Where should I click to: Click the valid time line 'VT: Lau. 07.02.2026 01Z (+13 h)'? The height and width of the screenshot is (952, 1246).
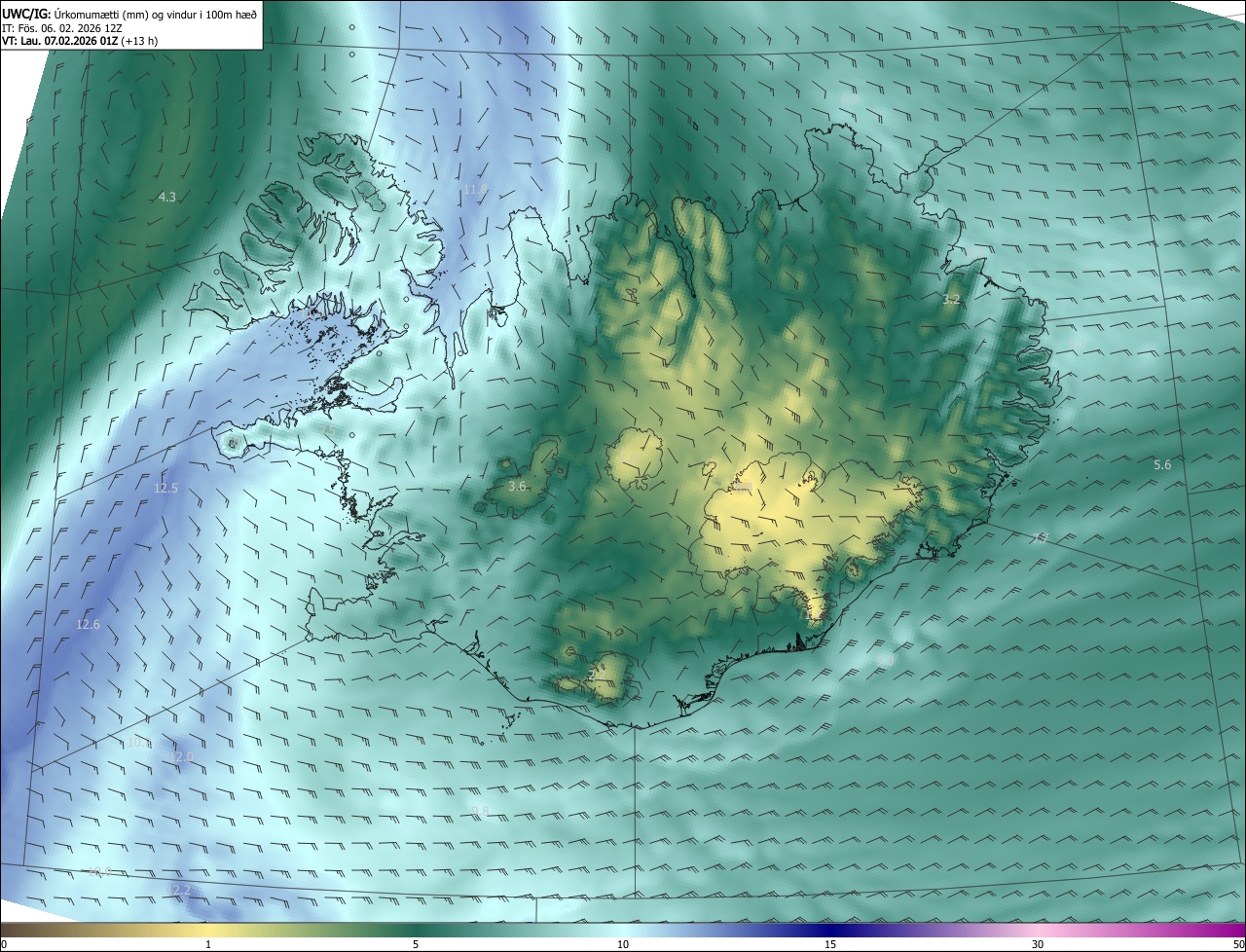pyautogui.click(x=80, y=41)
